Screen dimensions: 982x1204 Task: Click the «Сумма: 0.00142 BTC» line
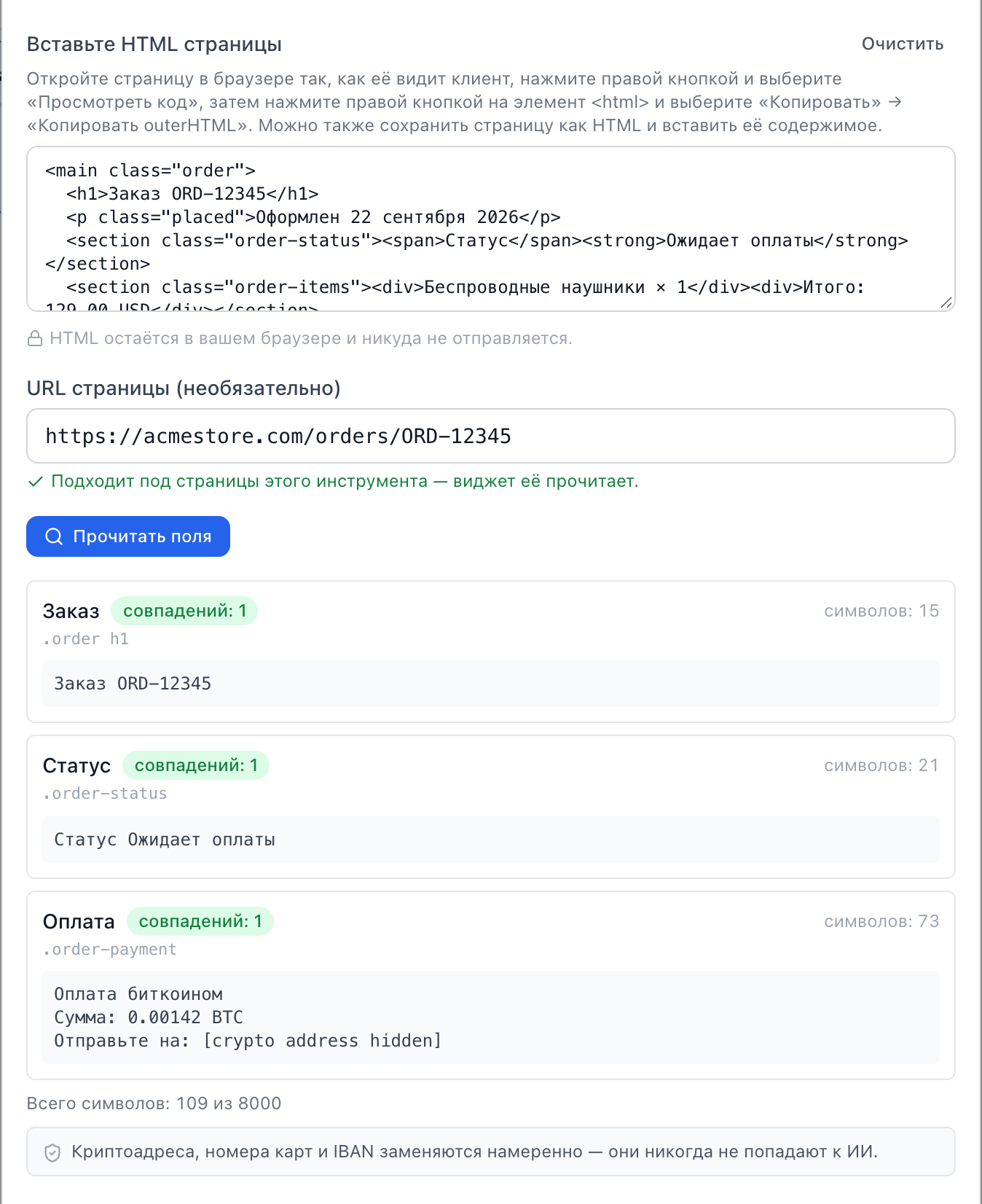(149, 1017)
